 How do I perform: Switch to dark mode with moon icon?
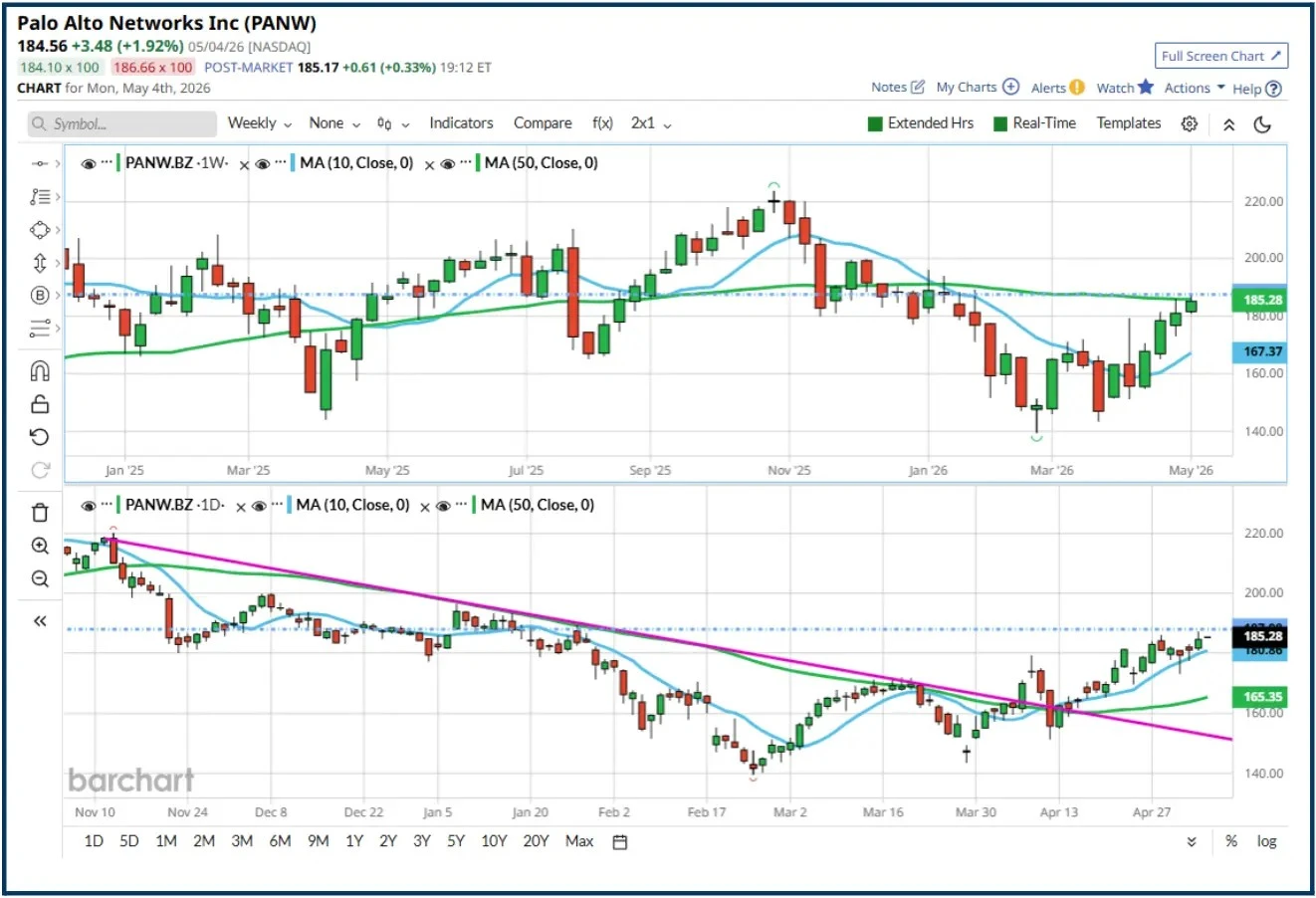pyautogui.click(x=1262, y=124)
